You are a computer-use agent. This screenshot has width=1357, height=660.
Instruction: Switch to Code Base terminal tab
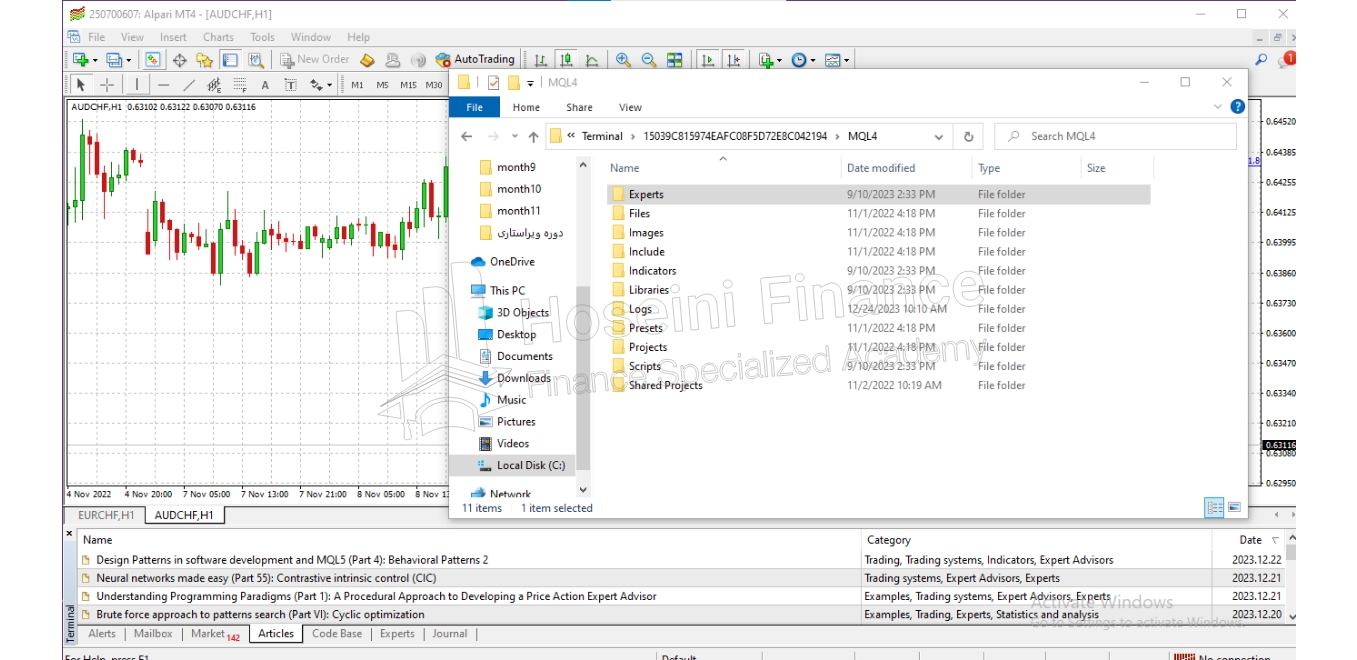337,633
